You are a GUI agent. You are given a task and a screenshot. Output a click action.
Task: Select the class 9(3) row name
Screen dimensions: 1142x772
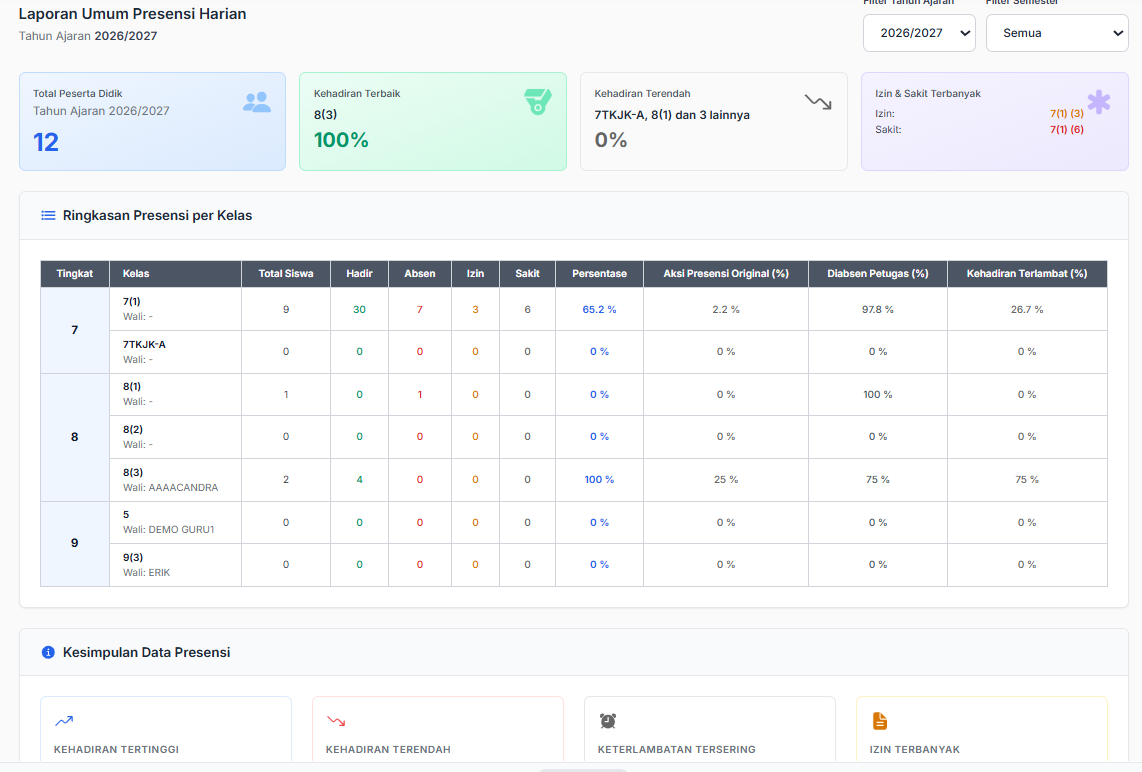(133, 558)
